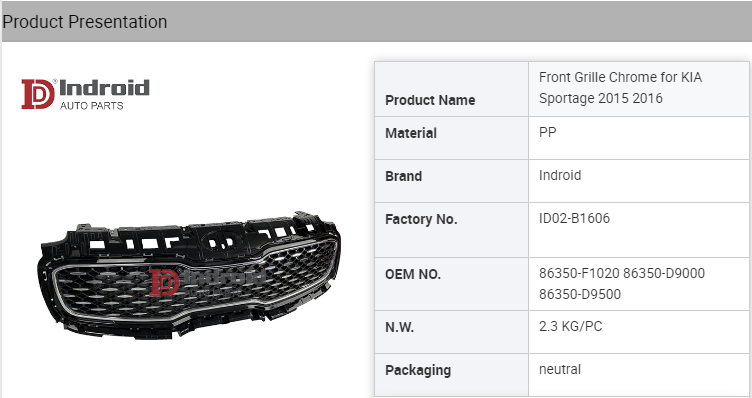This screenshot has height=398, width=752.
Task: Click the Front Grille Chrome for KIA text
Action: click(x=620, y=77)
